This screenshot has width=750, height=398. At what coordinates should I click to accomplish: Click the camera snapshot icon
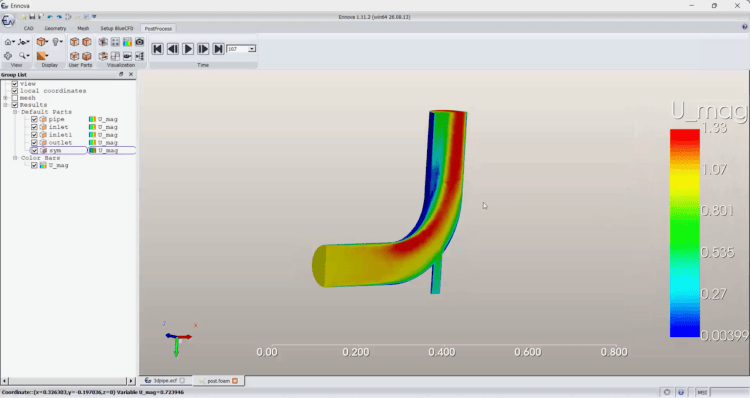pyautogui.click(x=139, y=42)
